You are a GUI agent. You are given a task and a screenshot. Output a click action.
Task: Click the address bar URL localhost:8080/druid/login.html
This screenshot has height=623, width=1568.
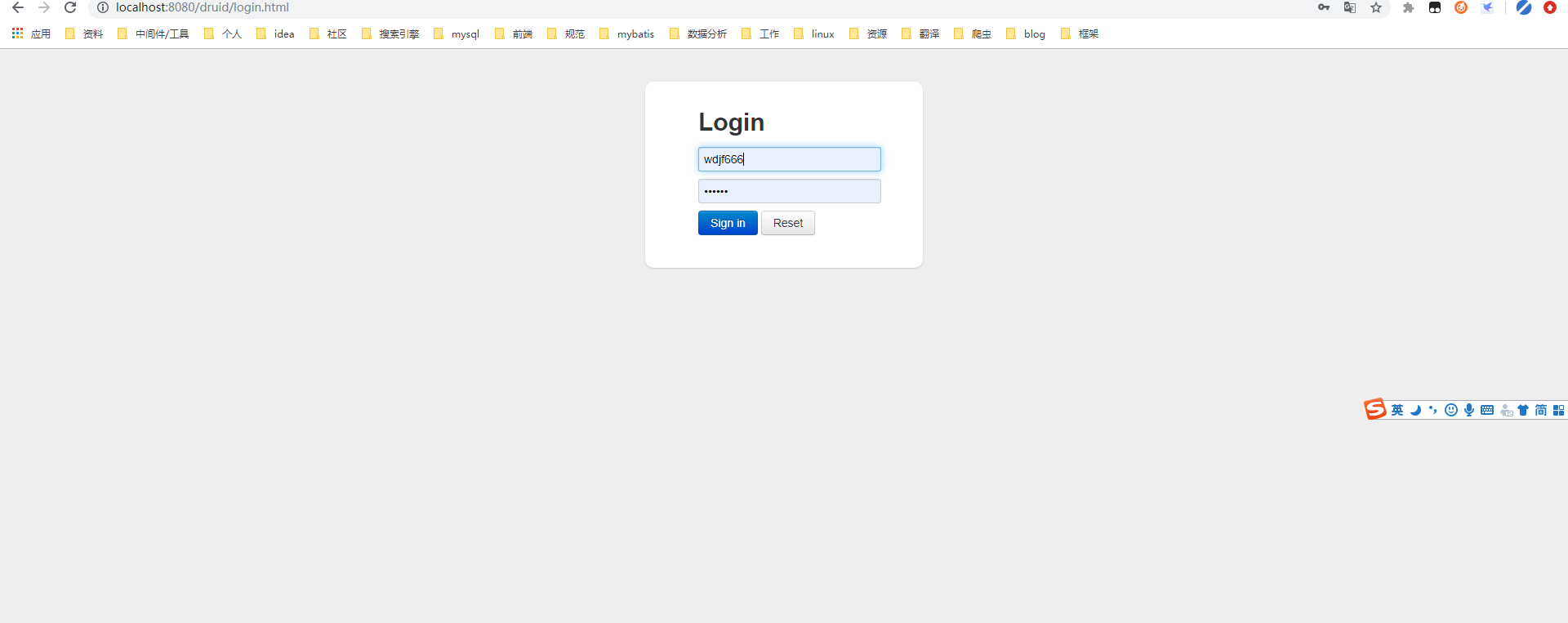tap(203, 7)
